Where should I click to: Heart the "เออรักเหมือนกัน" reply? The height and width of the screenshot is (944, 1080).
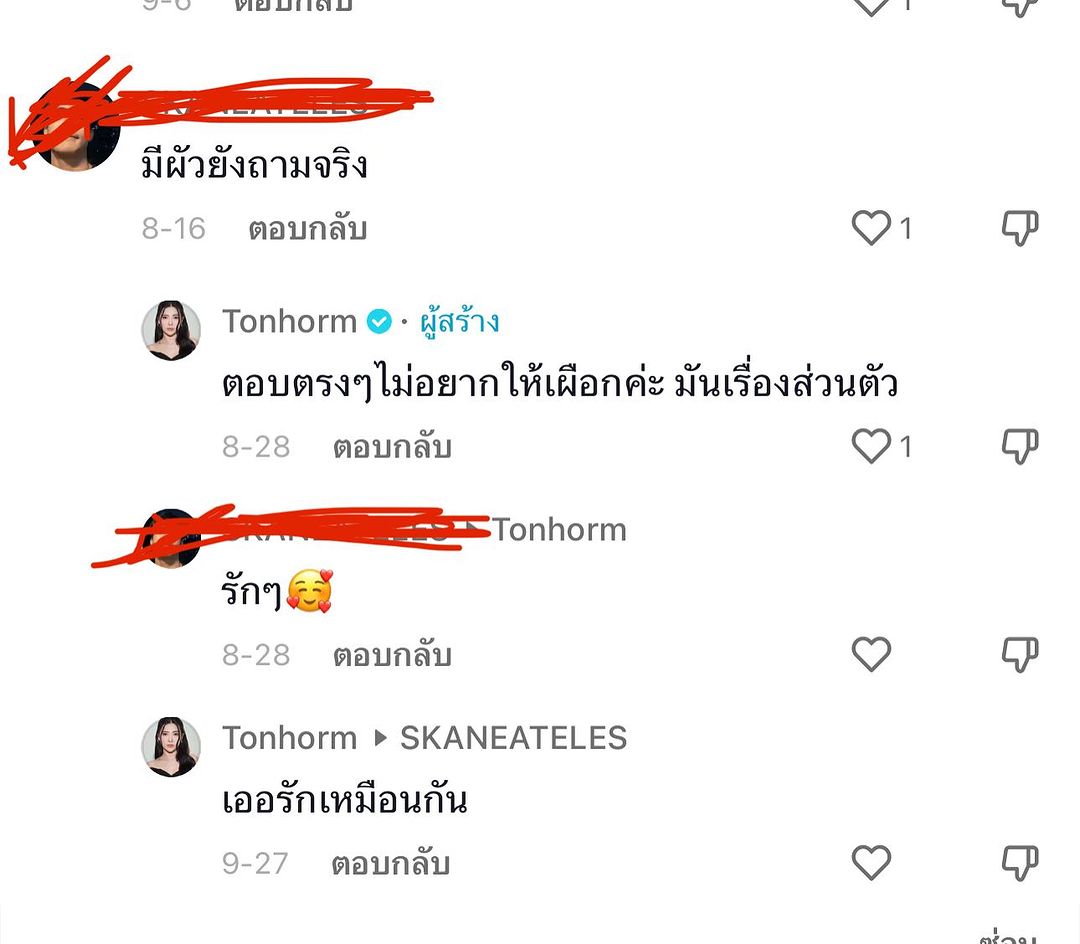pos(871,863)
